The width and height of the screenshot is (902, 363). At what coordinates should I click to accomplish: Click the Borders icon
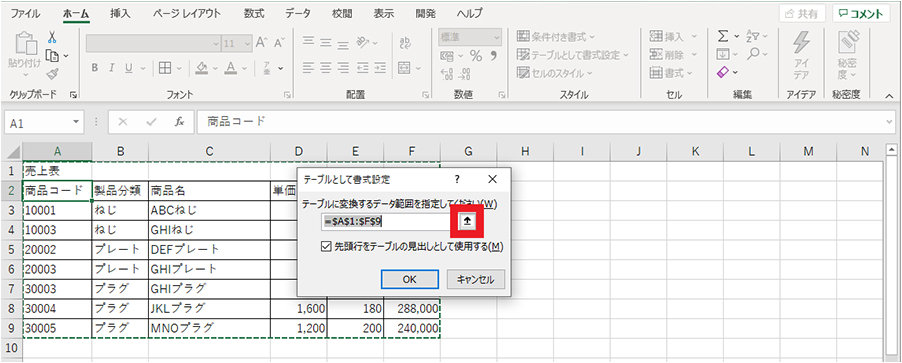[x=164, y=68]
